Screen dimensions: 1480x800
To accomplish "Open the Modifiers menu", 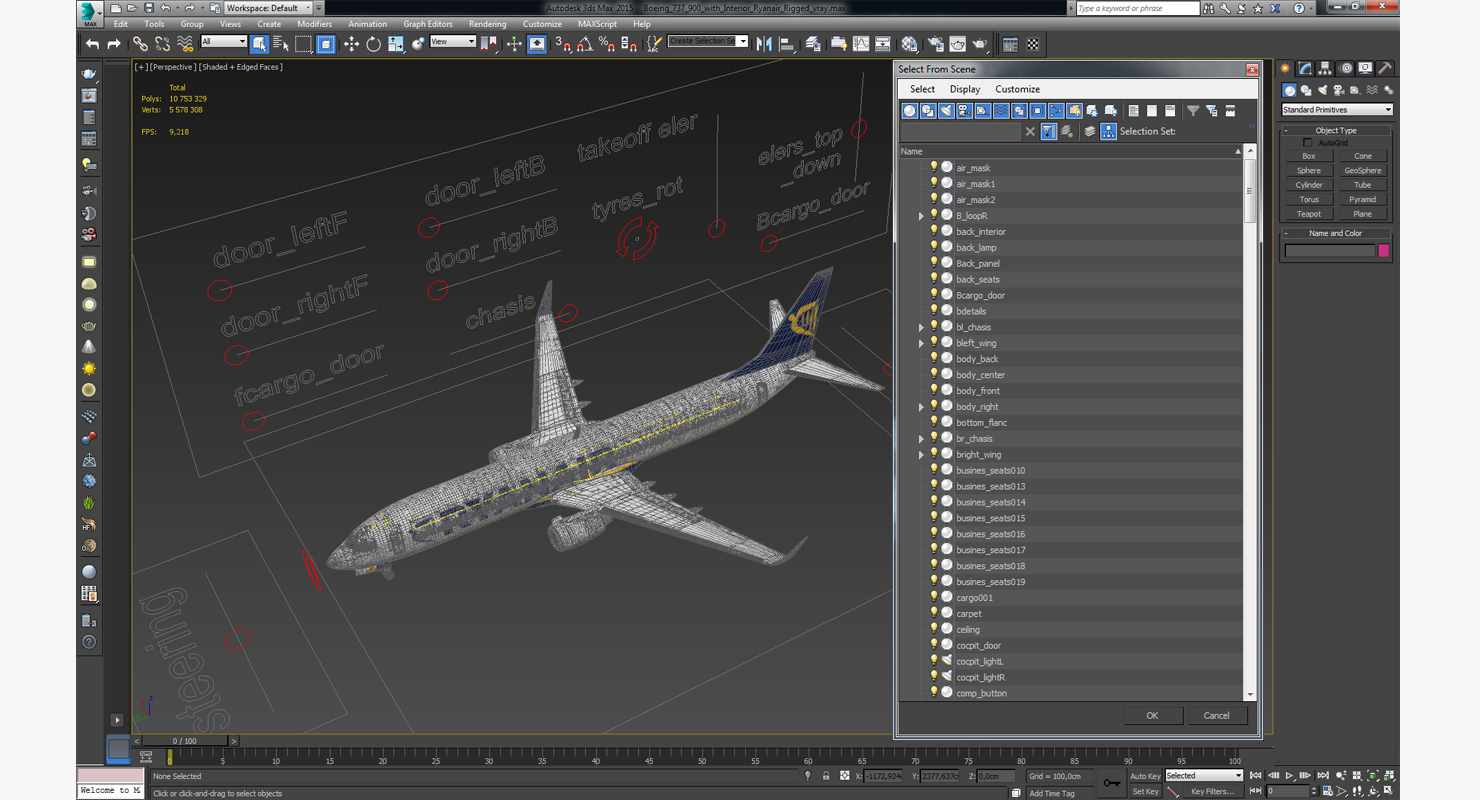I will 314,24.
